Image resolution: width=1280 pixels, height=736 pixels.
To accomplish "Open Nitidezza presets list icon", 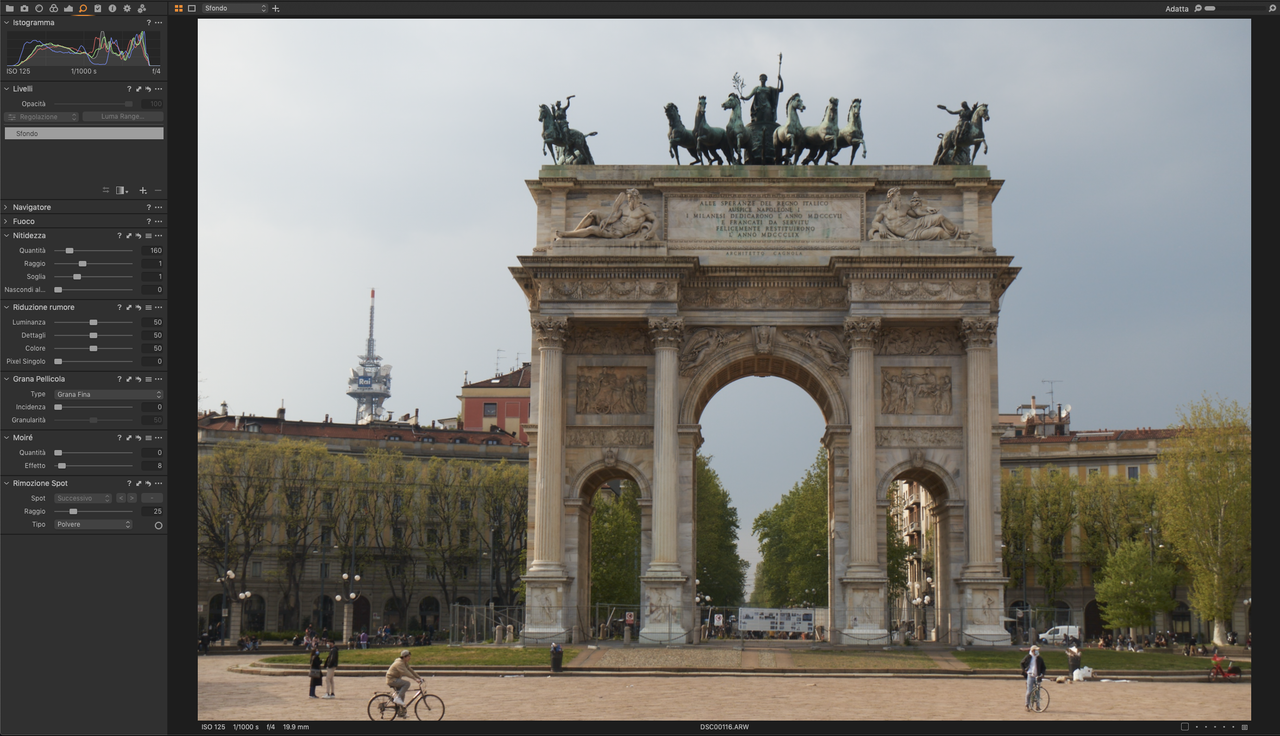I will point(148,236).
